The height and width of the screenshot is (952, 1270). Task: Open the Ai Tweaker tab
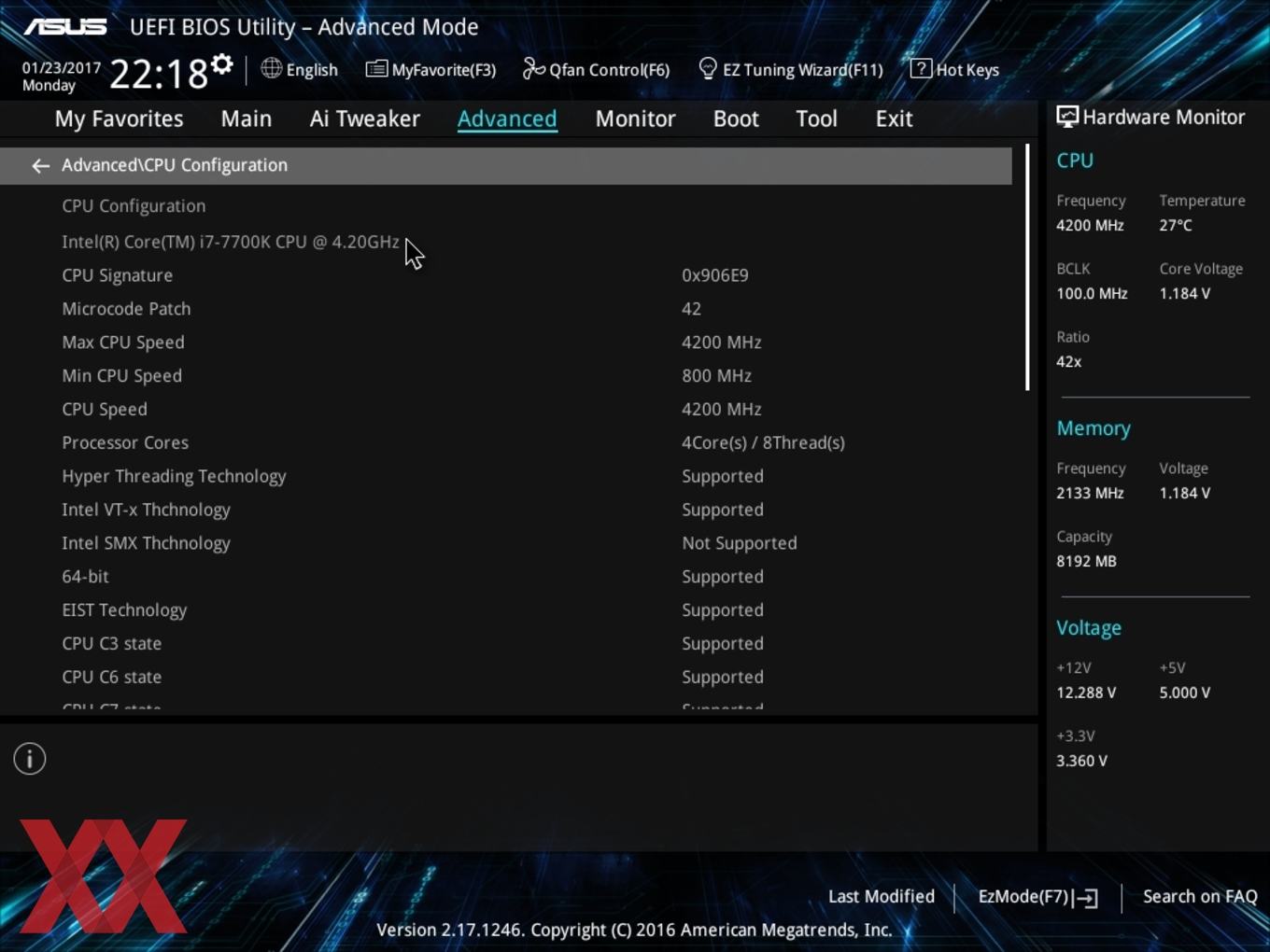365,119
